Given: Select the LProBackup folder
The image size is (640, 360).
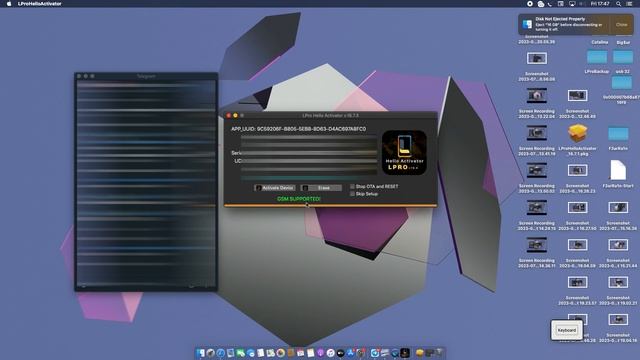Looking at the screenshot, I should tap(597, 57).
